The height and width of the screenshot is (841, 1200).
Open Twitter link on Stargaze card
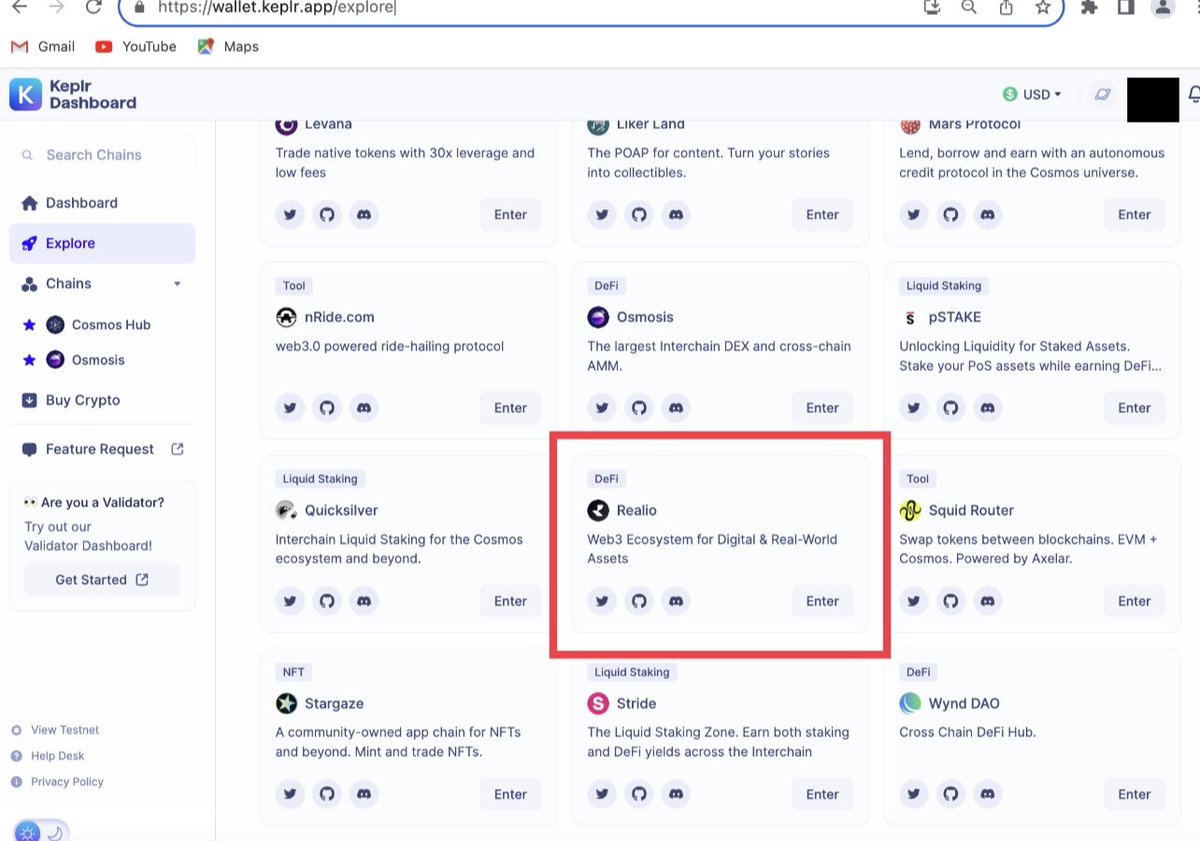290,794
